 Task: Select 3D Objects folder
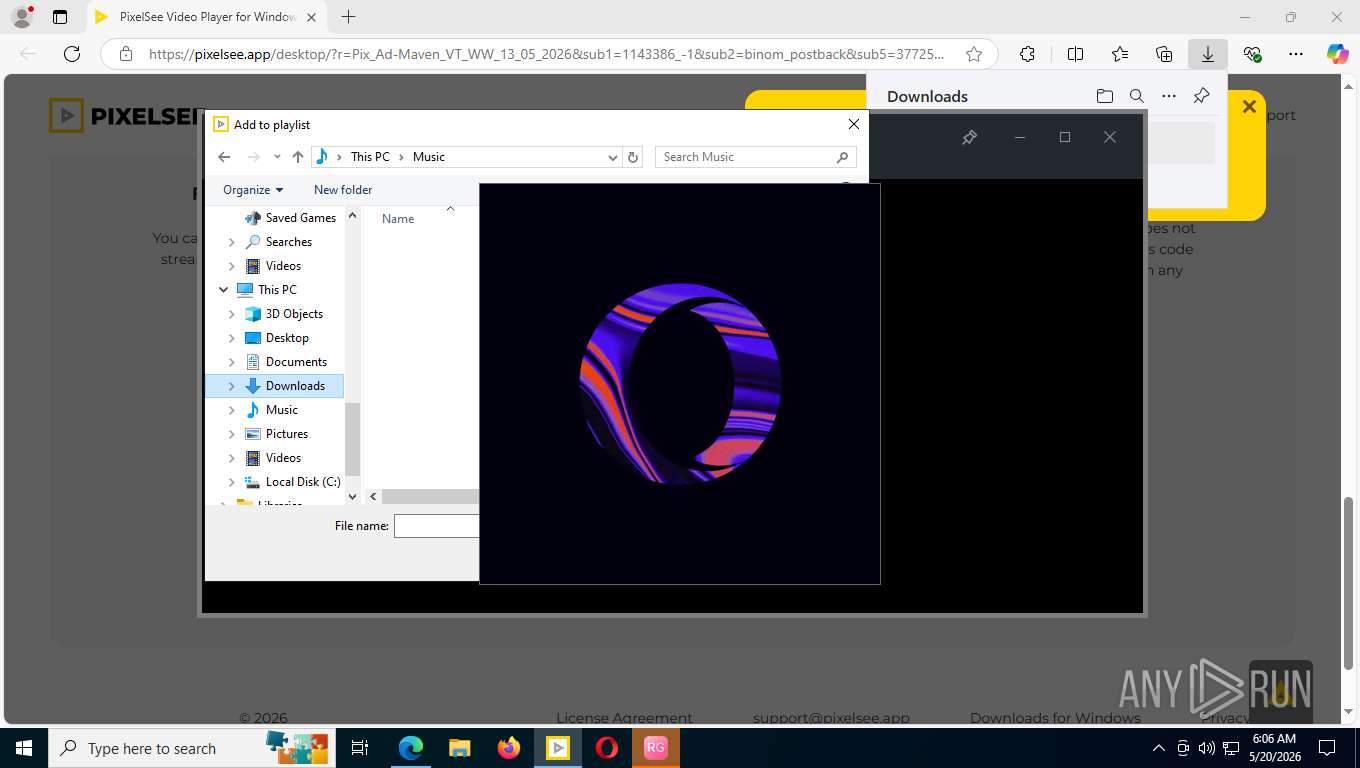(x=284, y=314)
